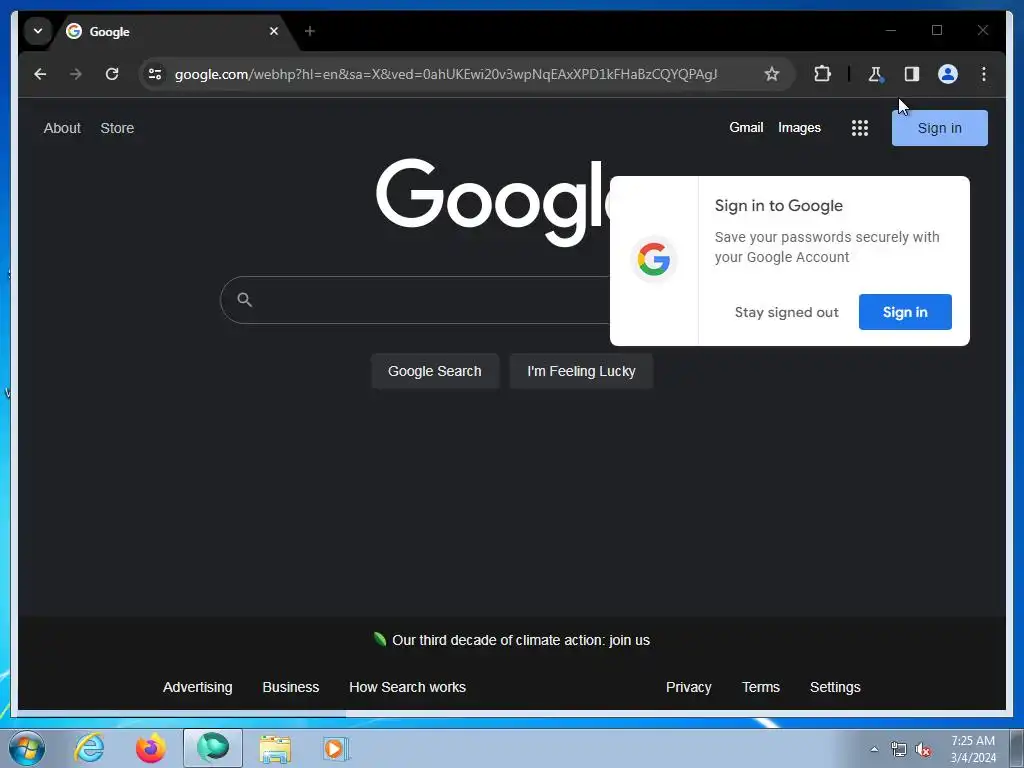Open Chrome three-dot menu
This screenshot has height=768, width=1024.
point(984,74)
